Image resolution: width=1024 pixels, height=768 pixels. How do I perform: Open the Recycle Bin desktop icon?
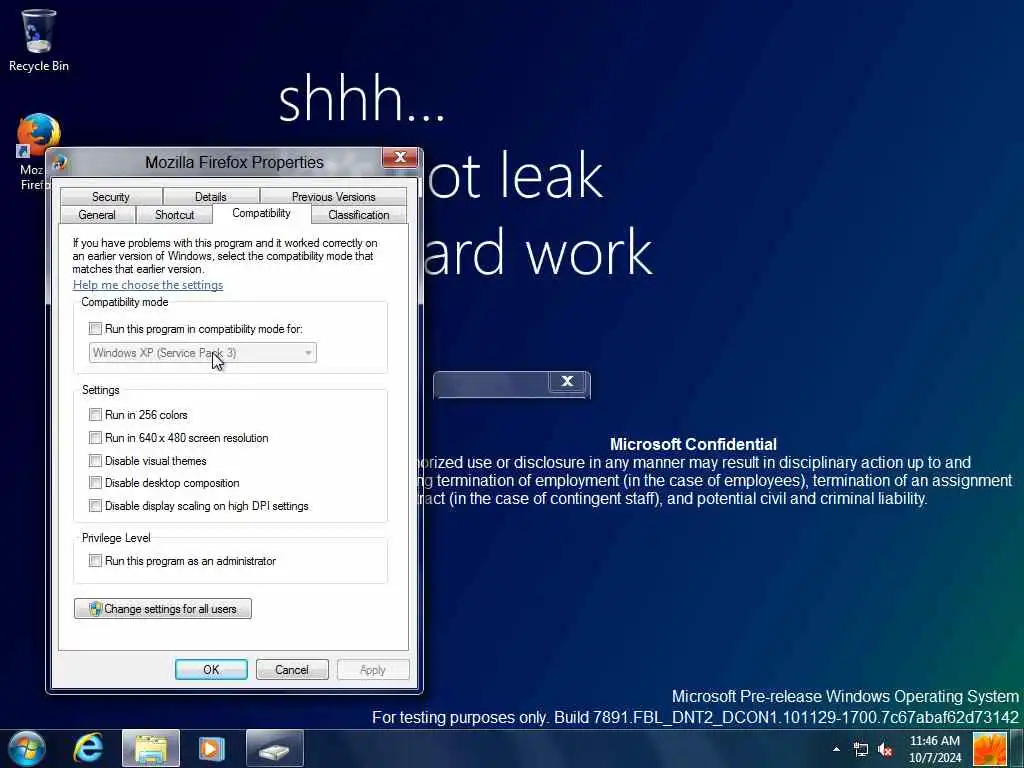38,39
